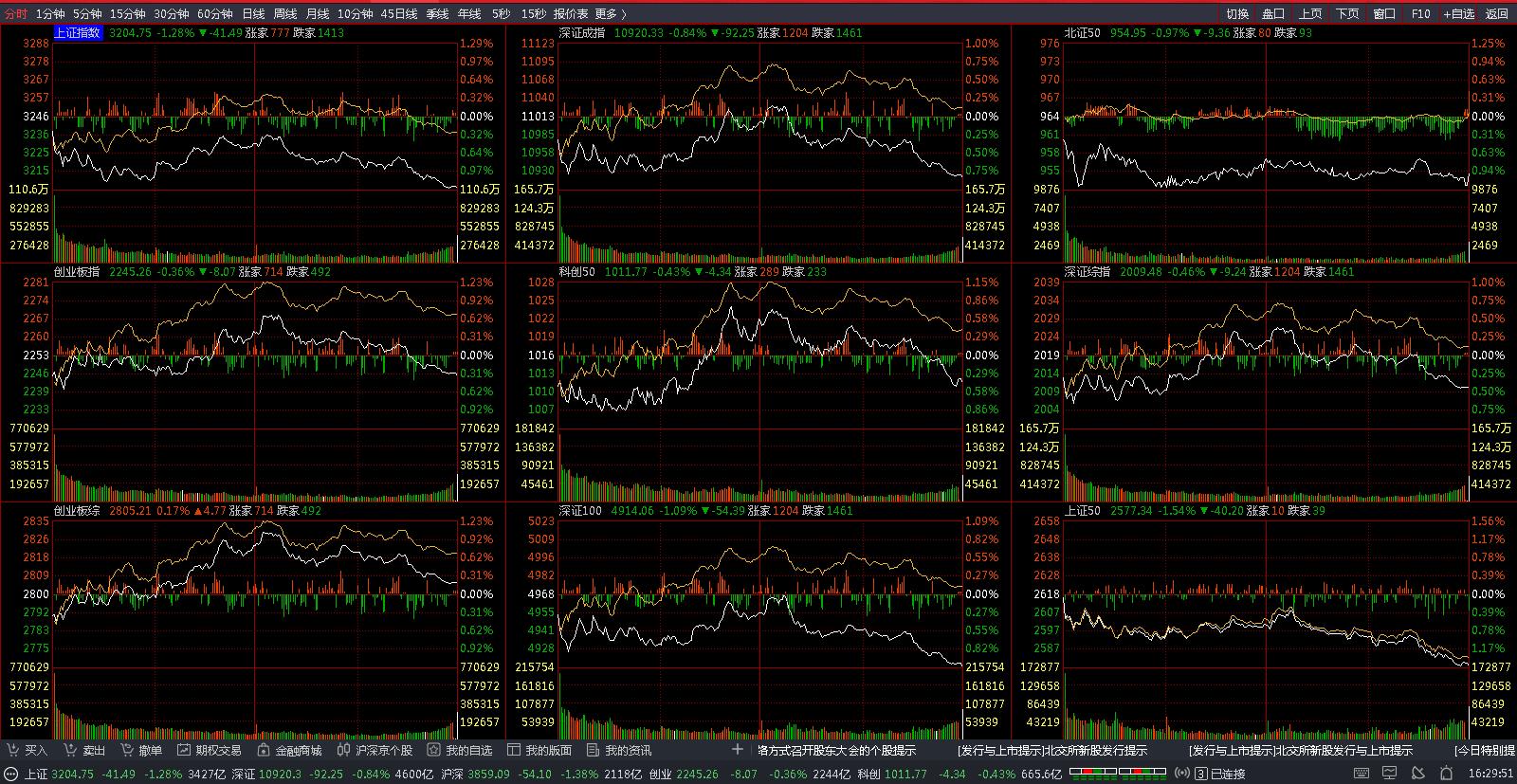The width and height of the screenshot is (1517, 784).
Task: Open the 今日特别提 ticker link
Action: coord(1486,750)
